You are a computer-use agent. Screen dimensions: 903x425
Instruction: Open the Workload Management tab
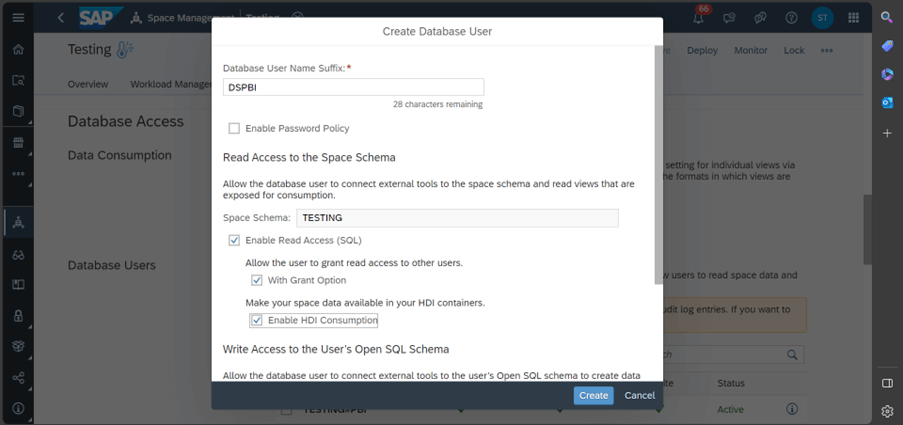(171, 84)
